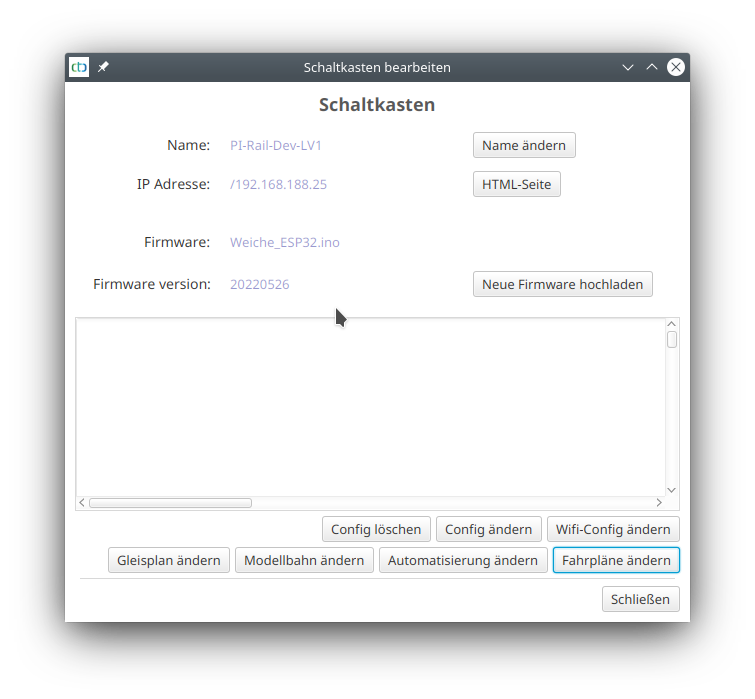
Task: Edit the Wifi-Config ändern settings
Action: pyautogui.click(x=613, y=529)
